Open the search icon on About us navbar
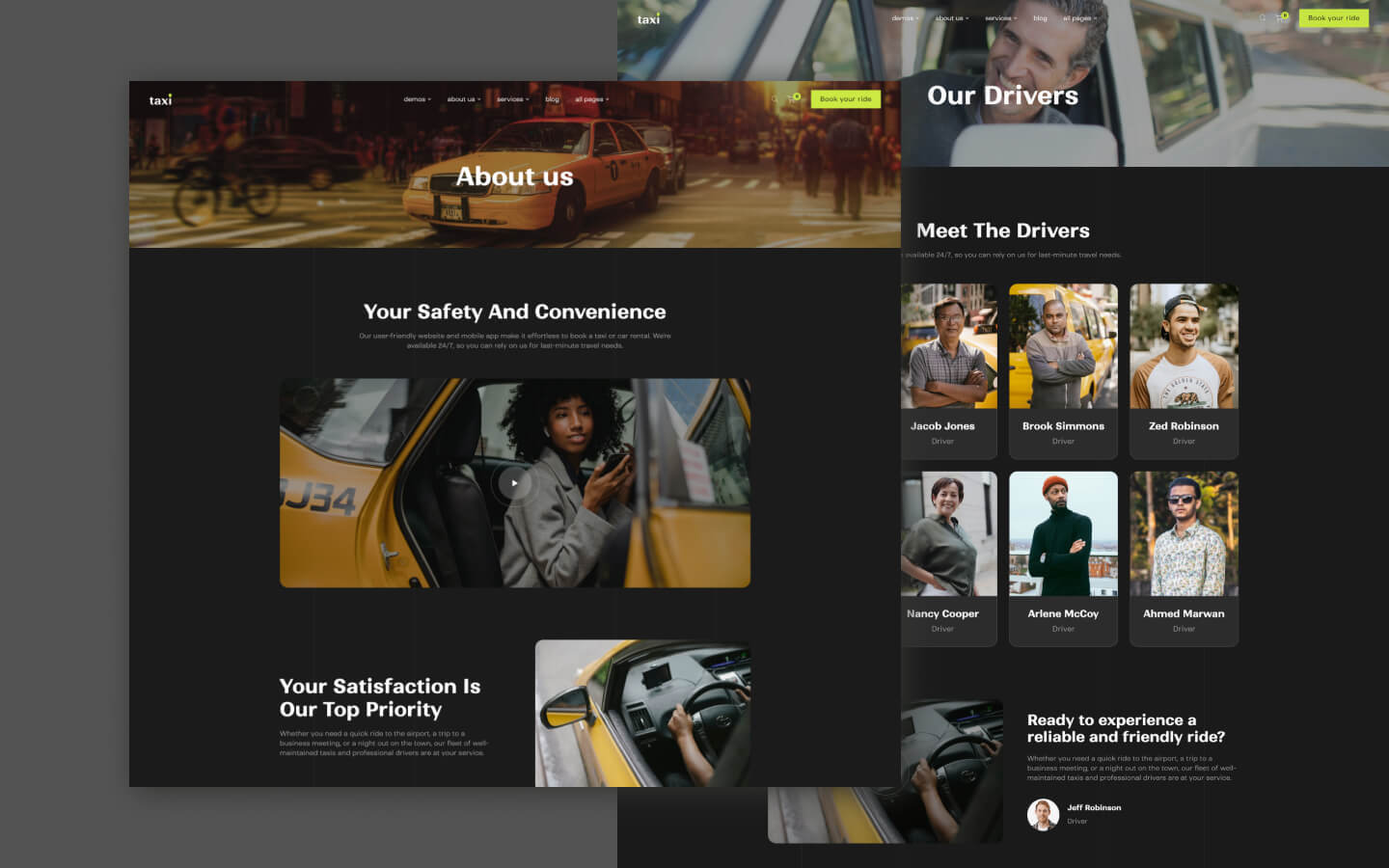Viewport: 1389px width, 868px height. [776, 98]
